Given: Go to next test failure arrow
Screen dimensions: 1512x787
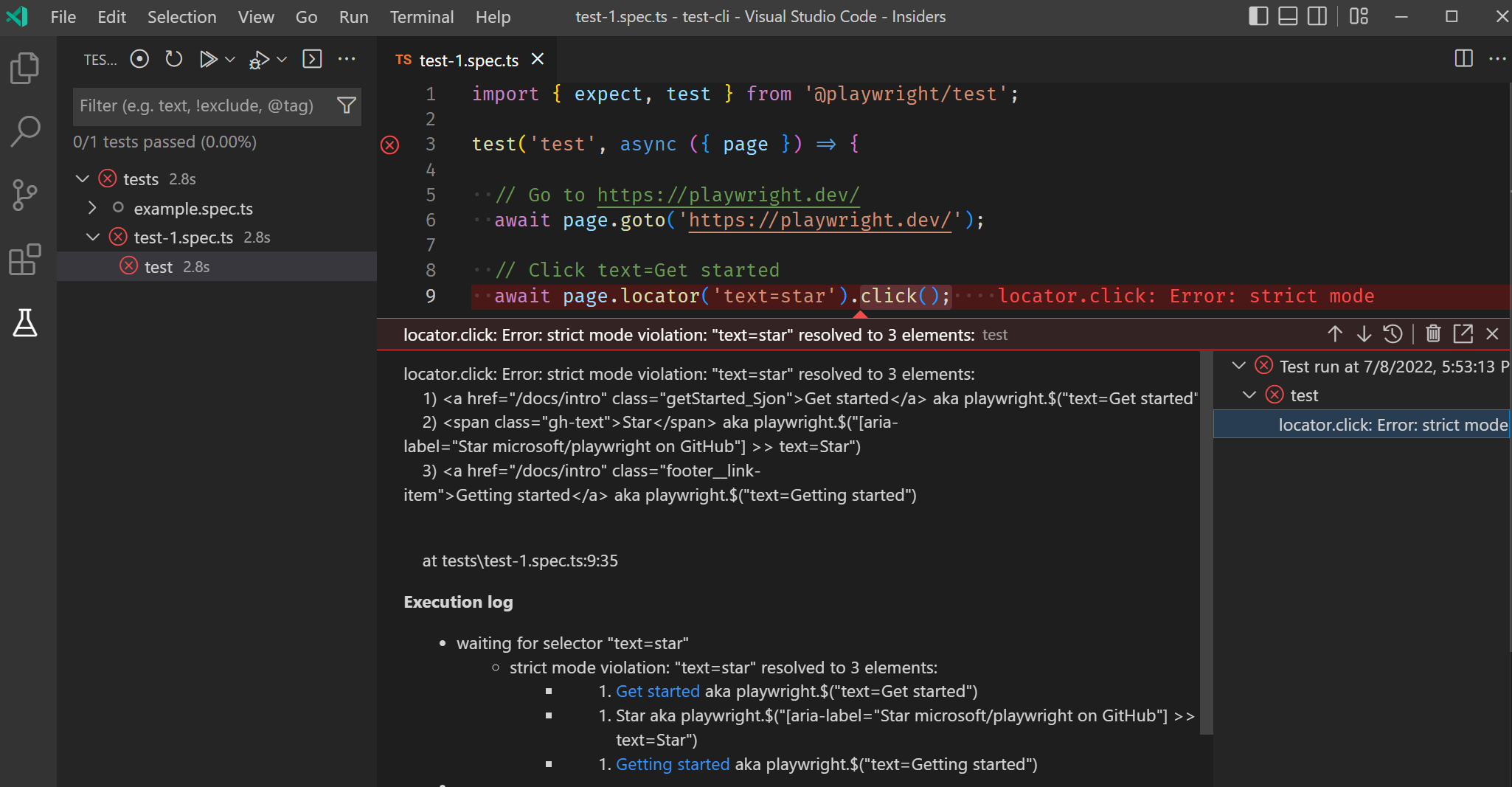Looking at the screenshot, I should (x=1364, y=334).
